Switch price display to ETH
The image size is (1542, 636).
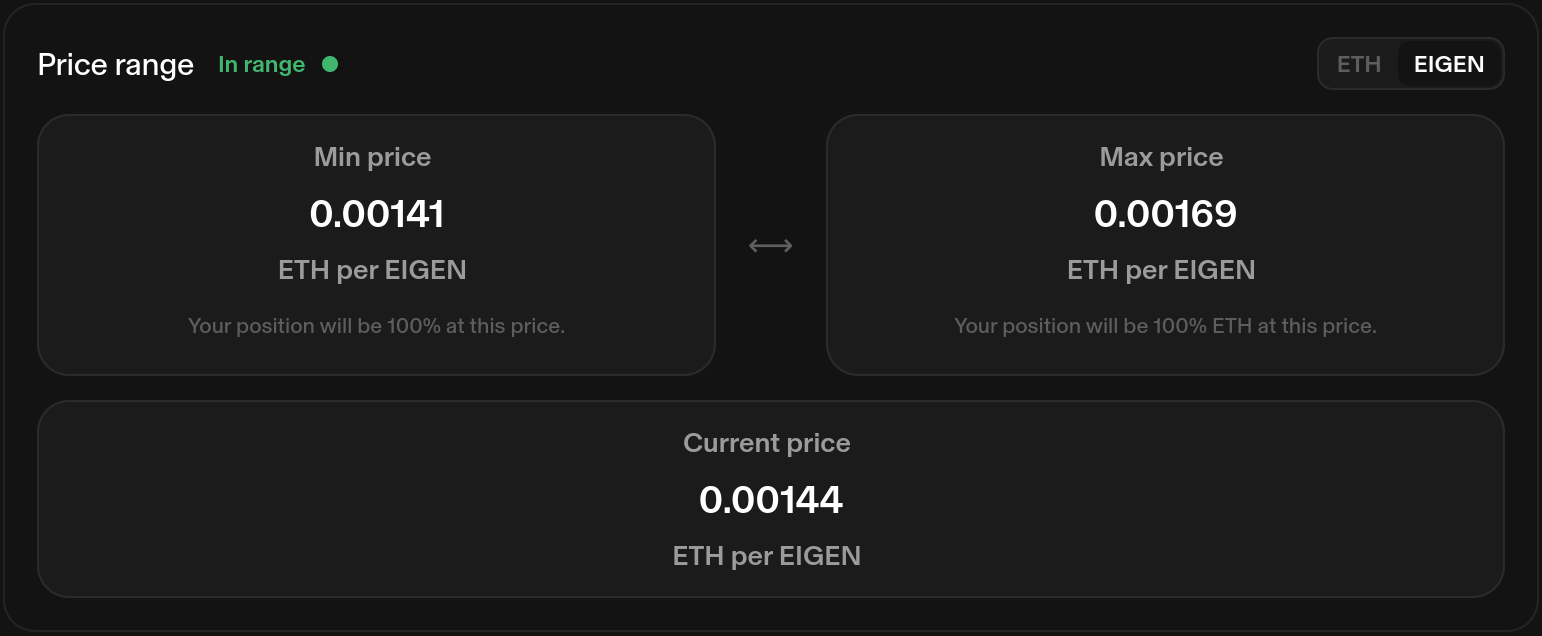click(1358, 65)
